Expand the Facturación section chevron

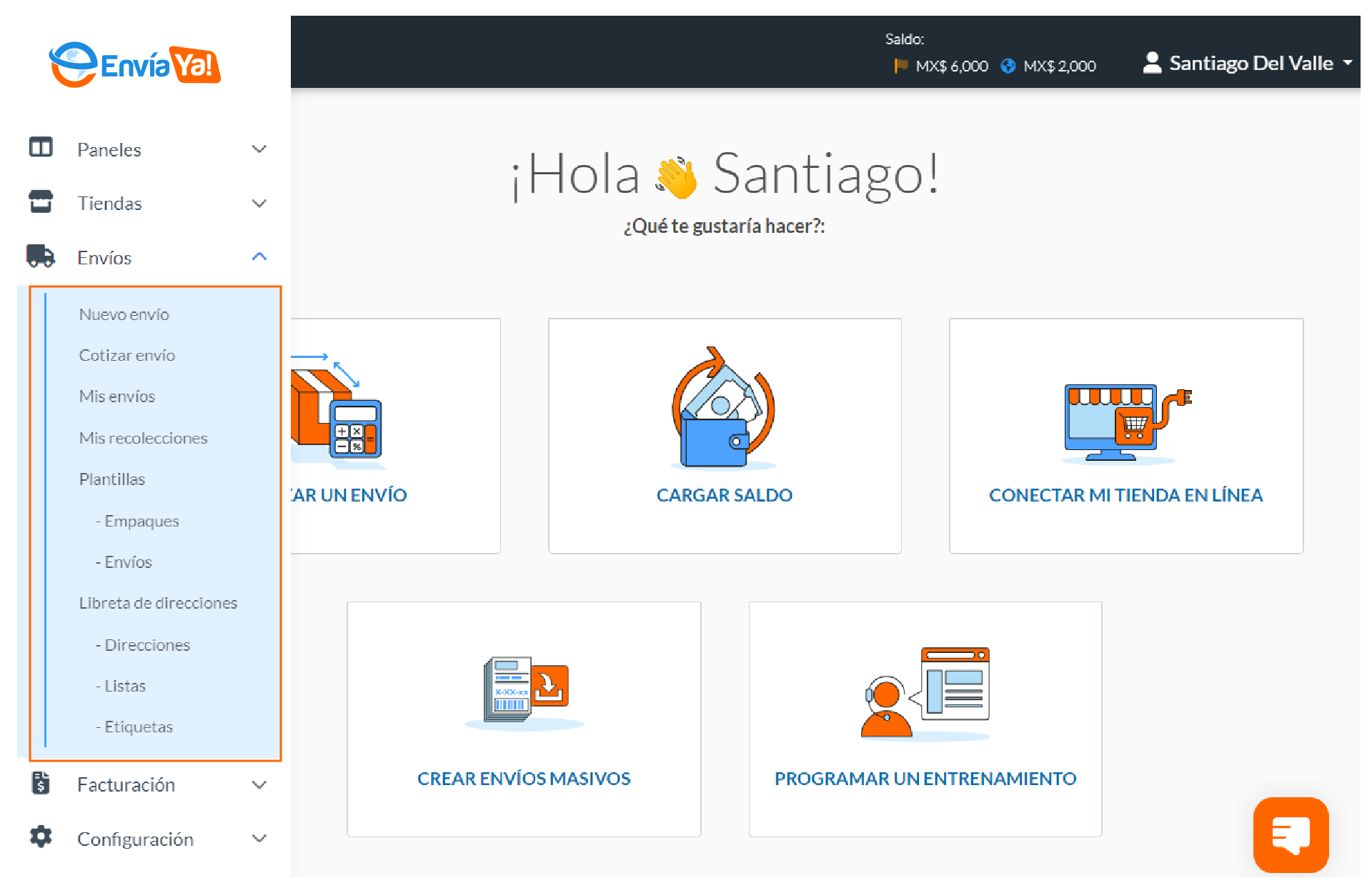pos(259,784)
